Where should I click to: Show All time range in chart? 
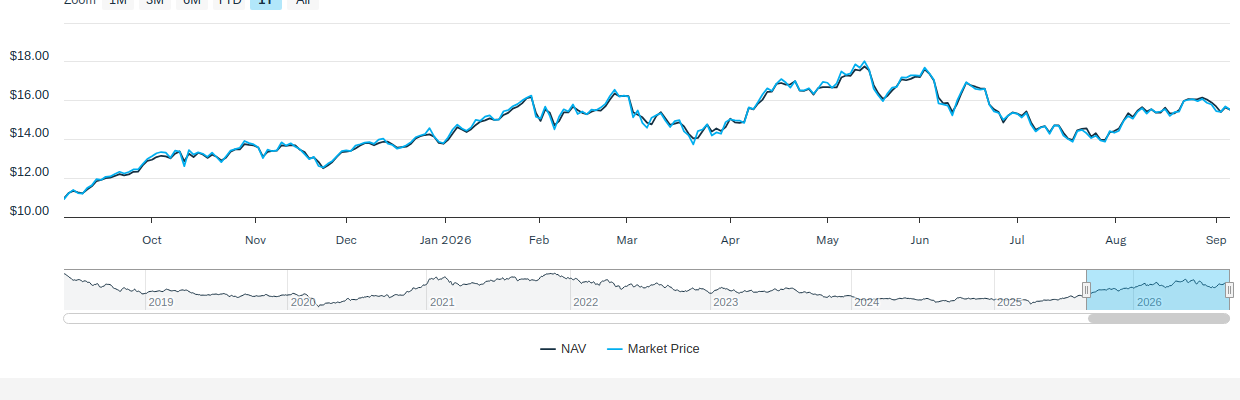[x=303, y=3]
